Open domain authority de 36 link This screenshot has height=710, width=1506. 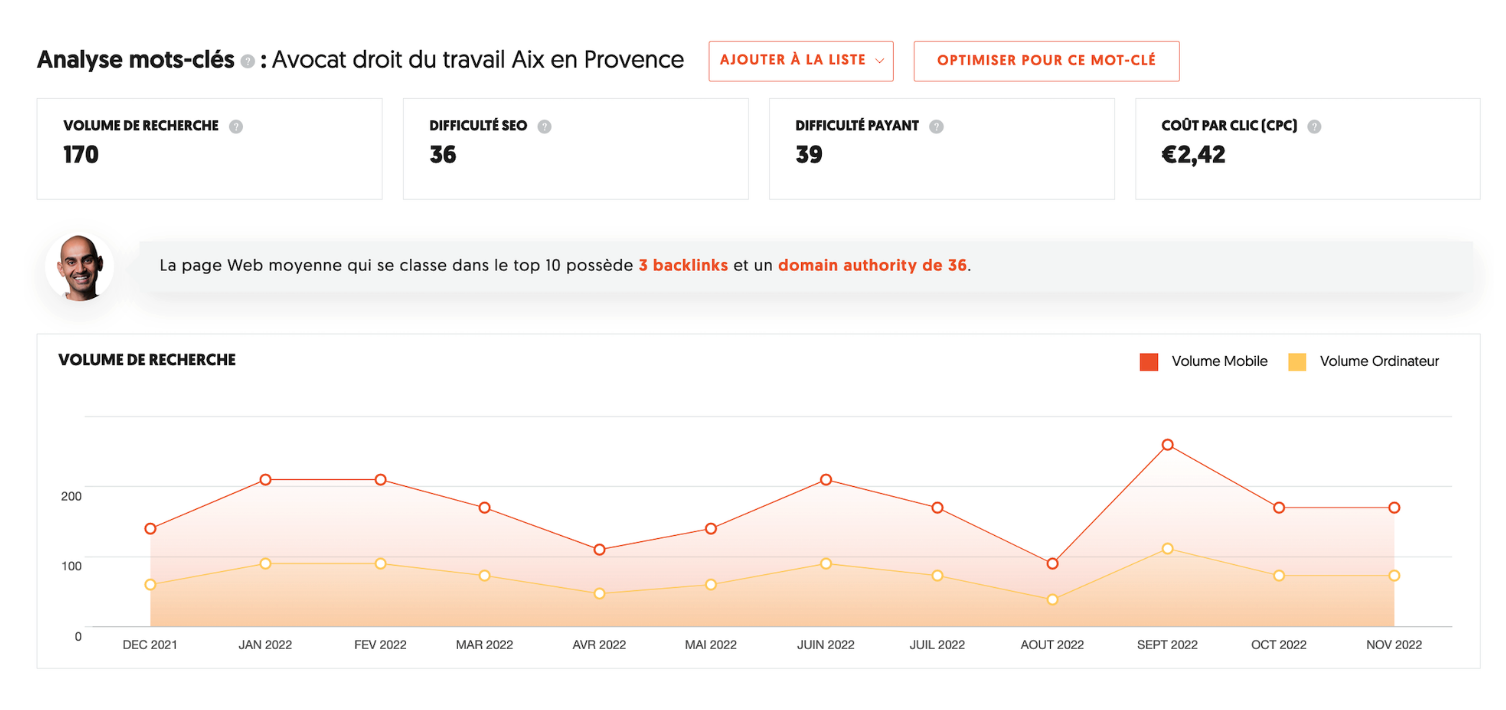(872, 266)
